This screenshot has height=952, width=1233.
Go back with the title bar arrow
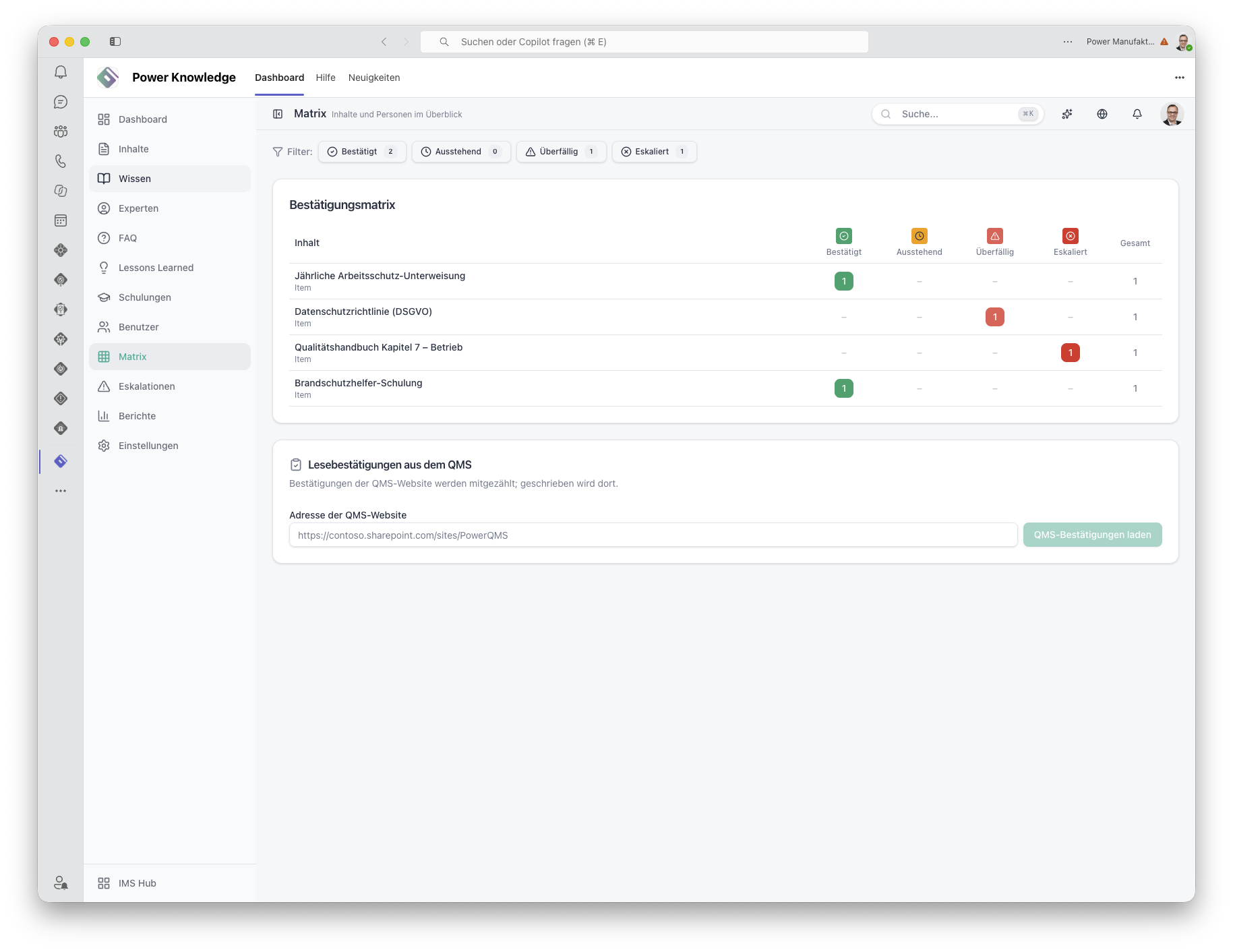[x=384, y=42]
